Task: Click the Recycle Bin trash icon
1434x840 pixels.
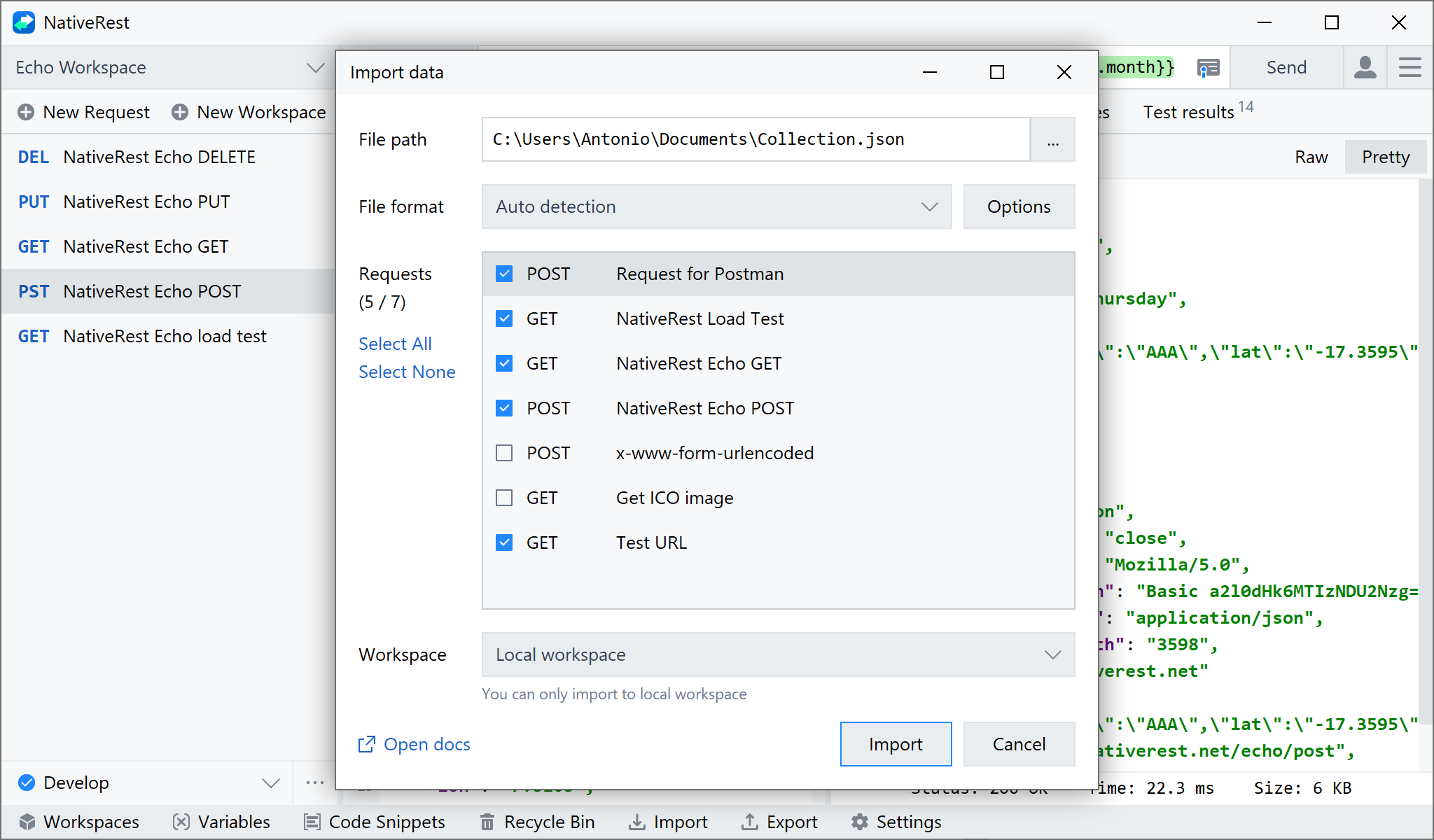Action: tap(487, 822)
